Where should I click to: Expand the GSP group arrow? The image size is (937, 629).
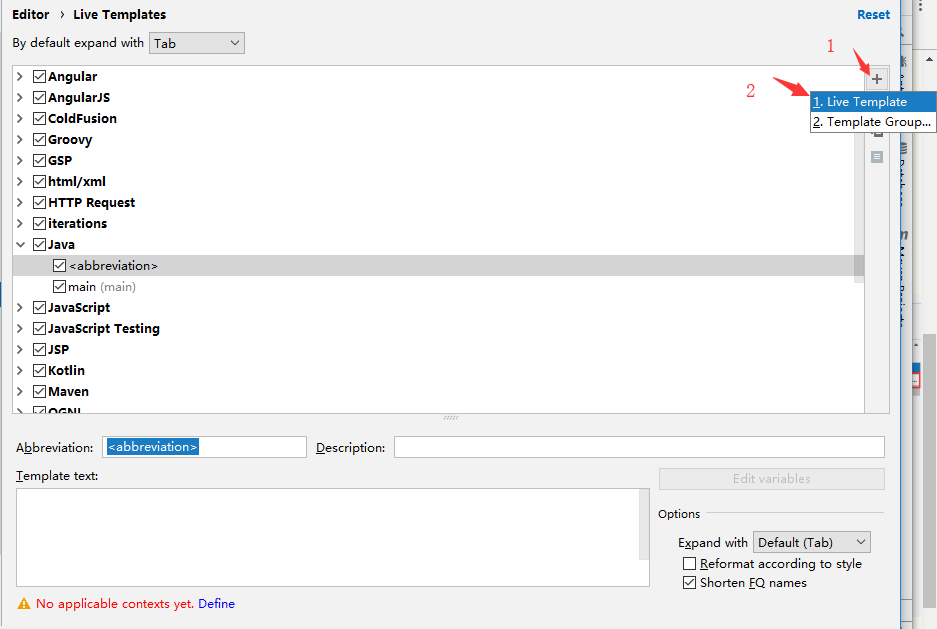click(20, 161)
